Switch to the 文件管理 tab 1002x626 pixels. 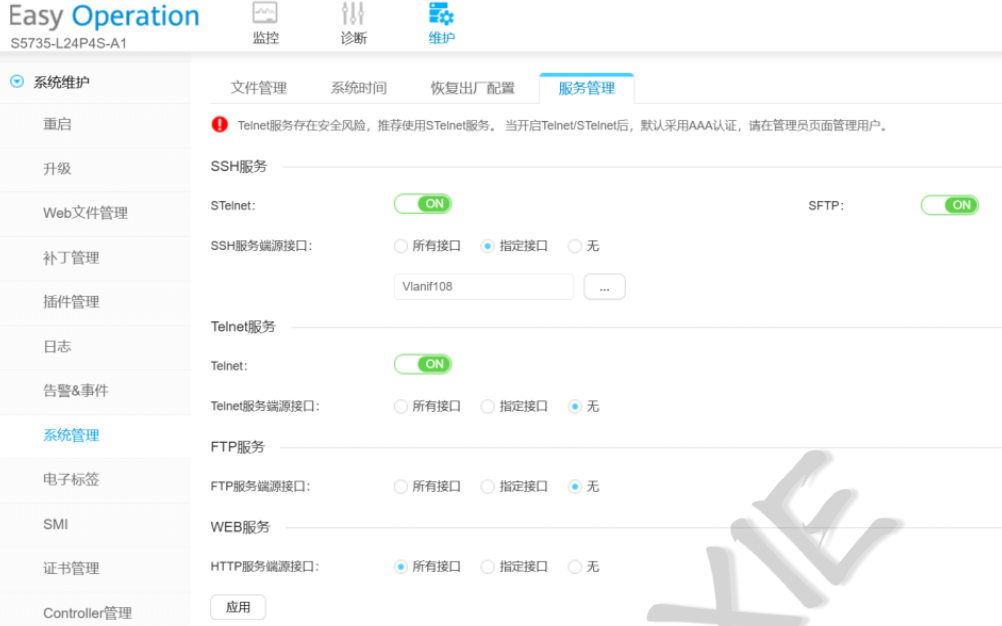coord(258,88)
